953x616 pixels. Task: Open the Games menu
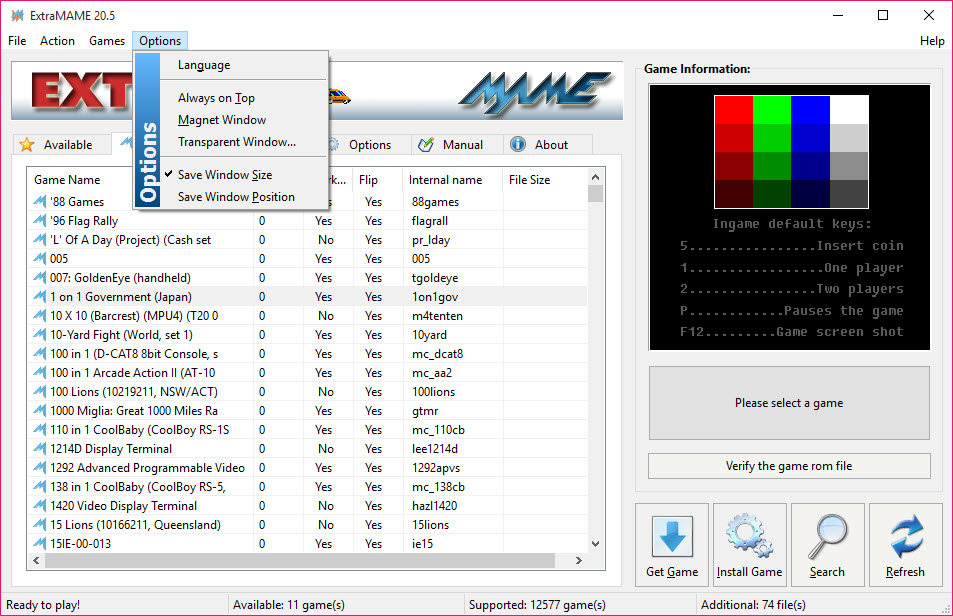point(107,41)
